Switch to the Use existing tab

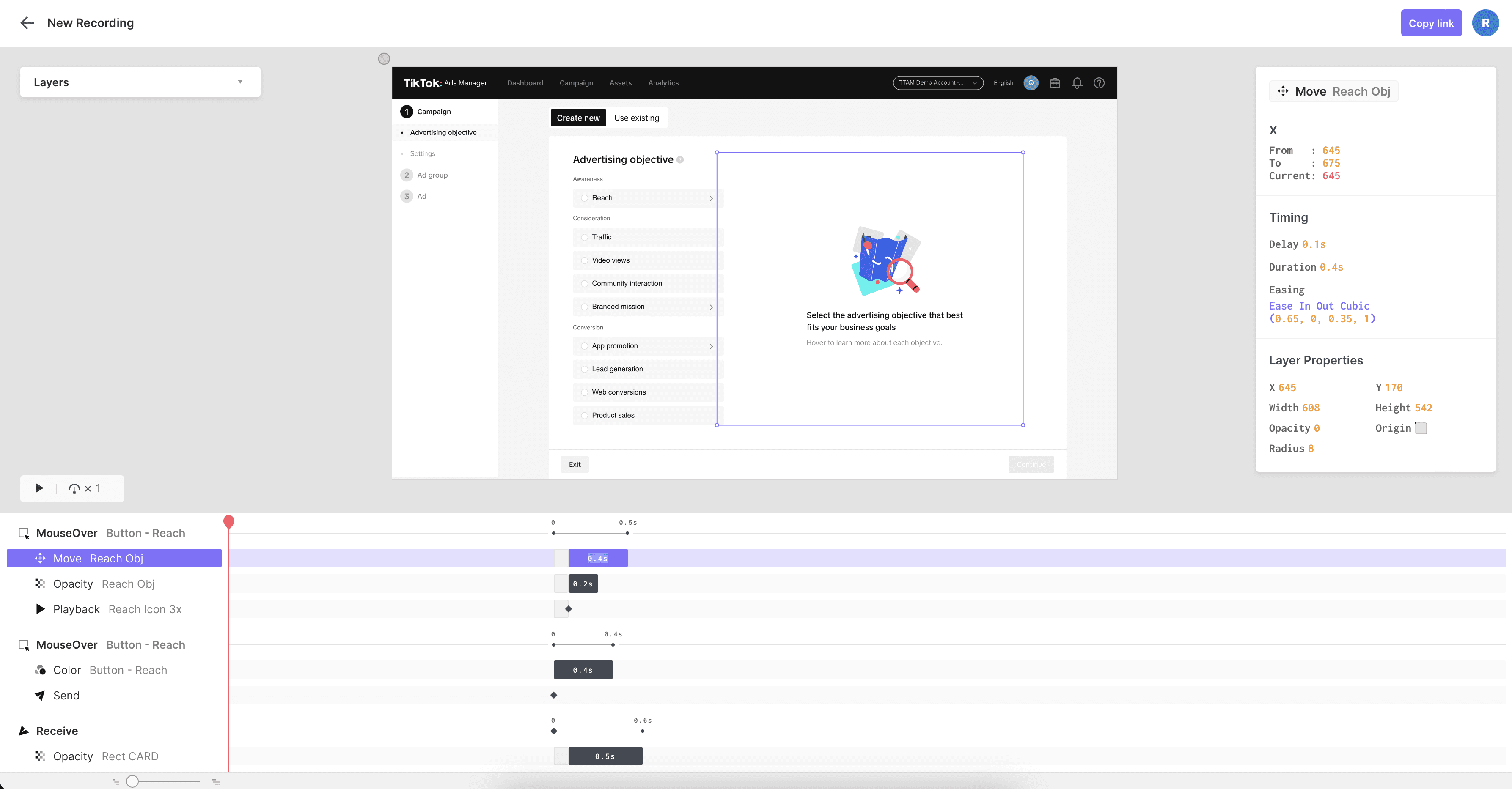[x=636, y=117]
